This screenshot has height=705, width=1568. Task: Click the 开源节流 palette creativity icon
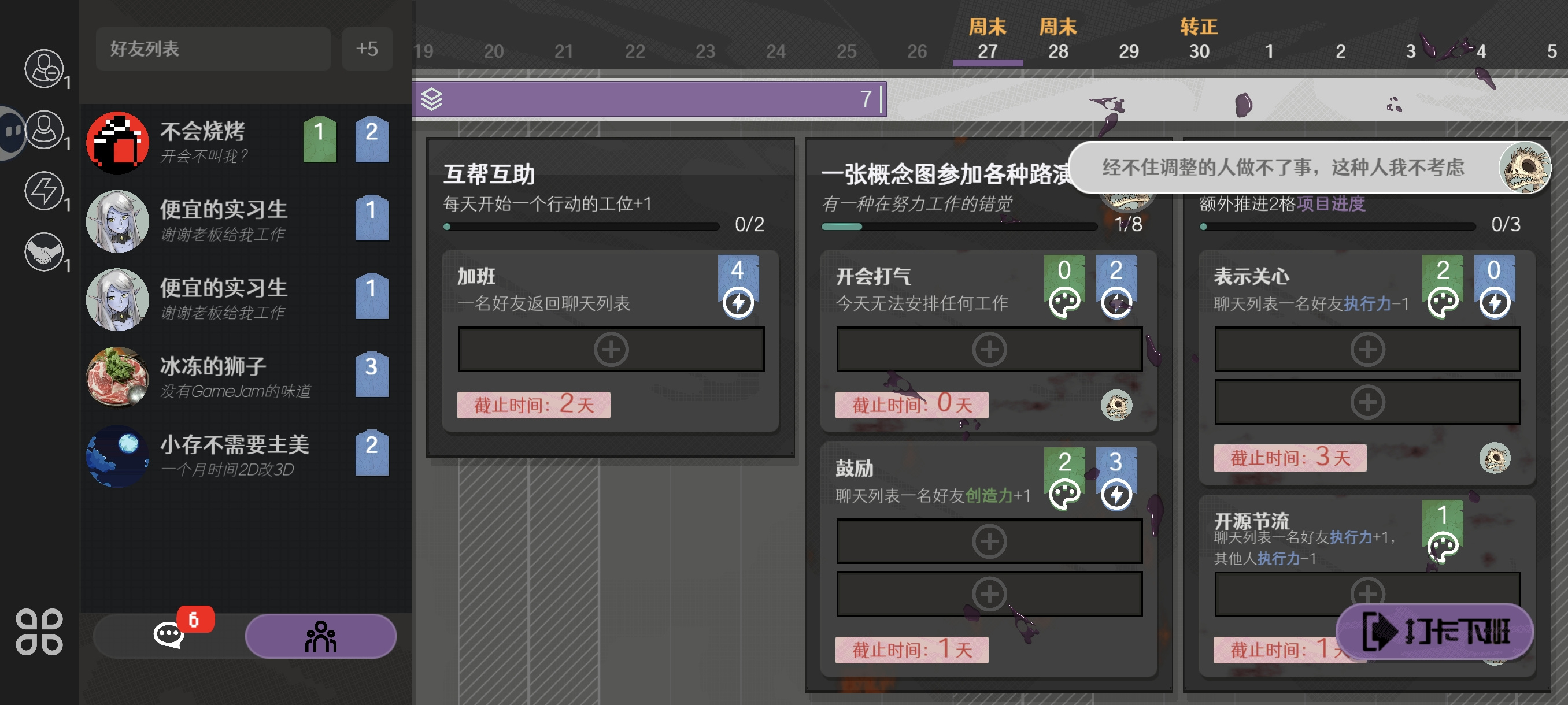[x=1443, y=547]
